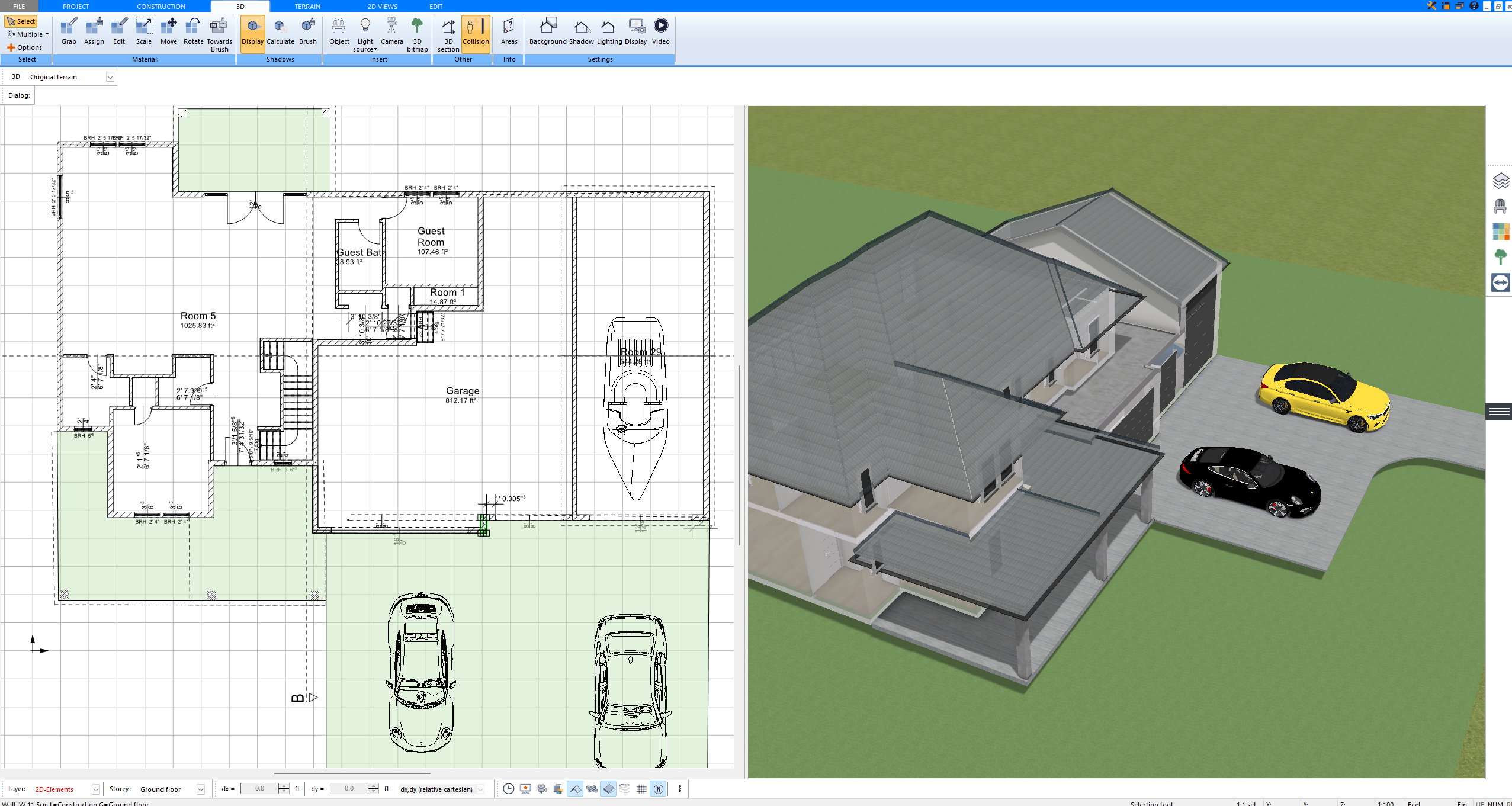1512x806 pixels.
Task: Toggle the terrain contour lines button
Action: (x=625, y=789)
